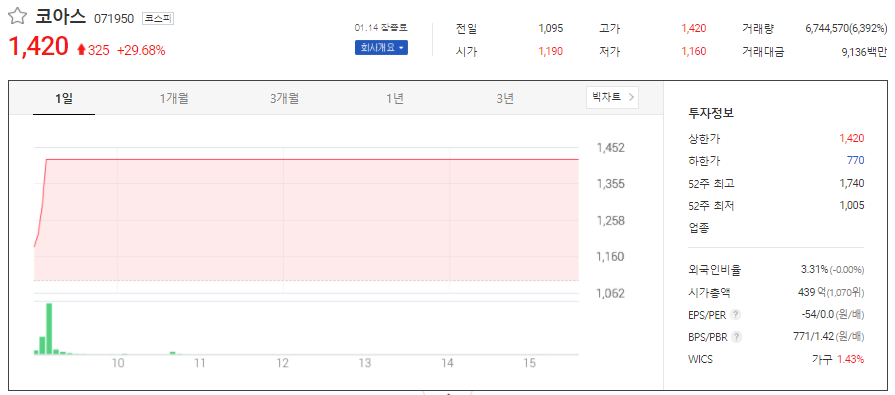Click EPS/PER help question mark icon

736,315
